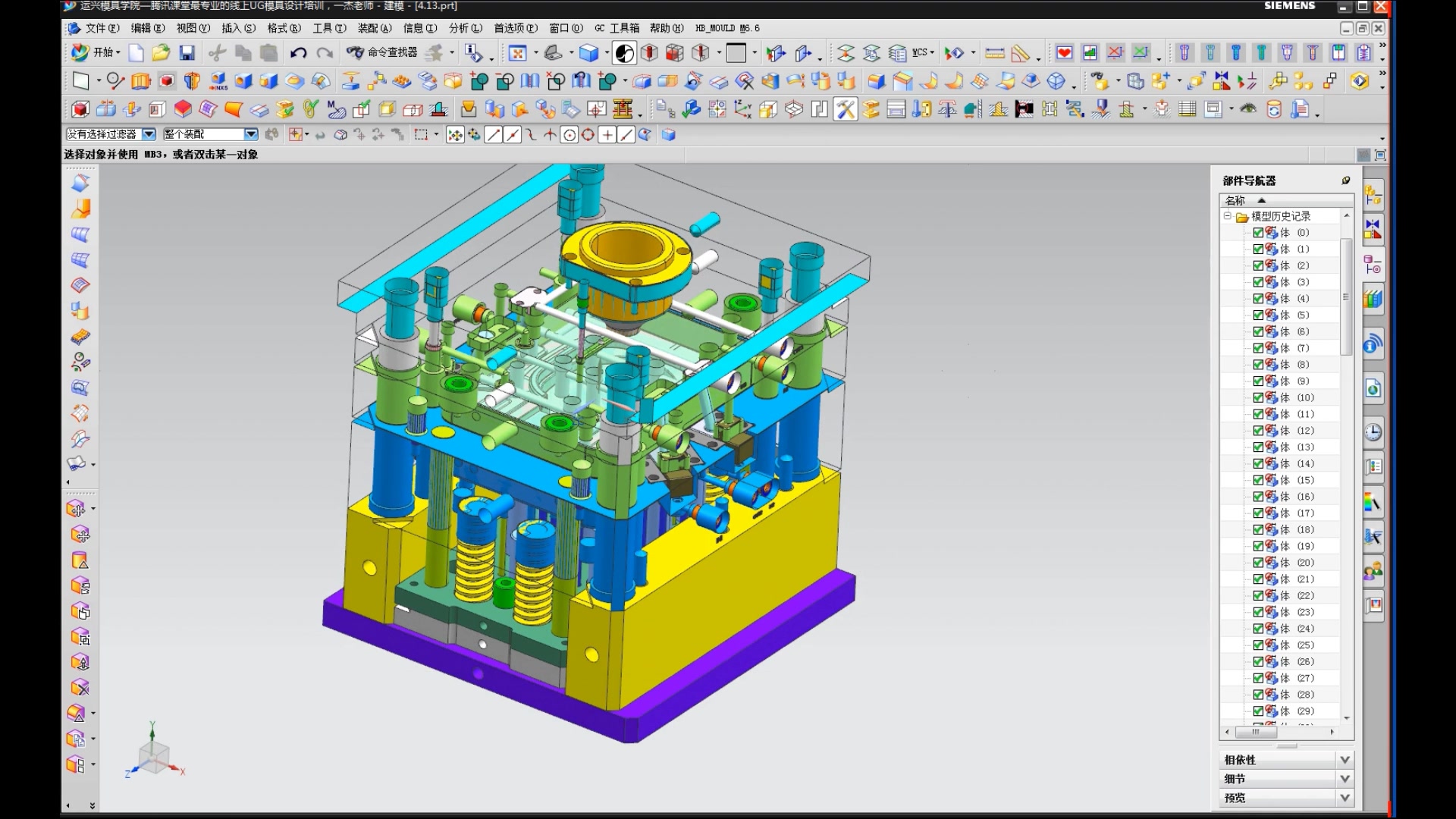
Task: Open the selection filter dropdown (没有选择过滤器)
Action: (149, 134)
